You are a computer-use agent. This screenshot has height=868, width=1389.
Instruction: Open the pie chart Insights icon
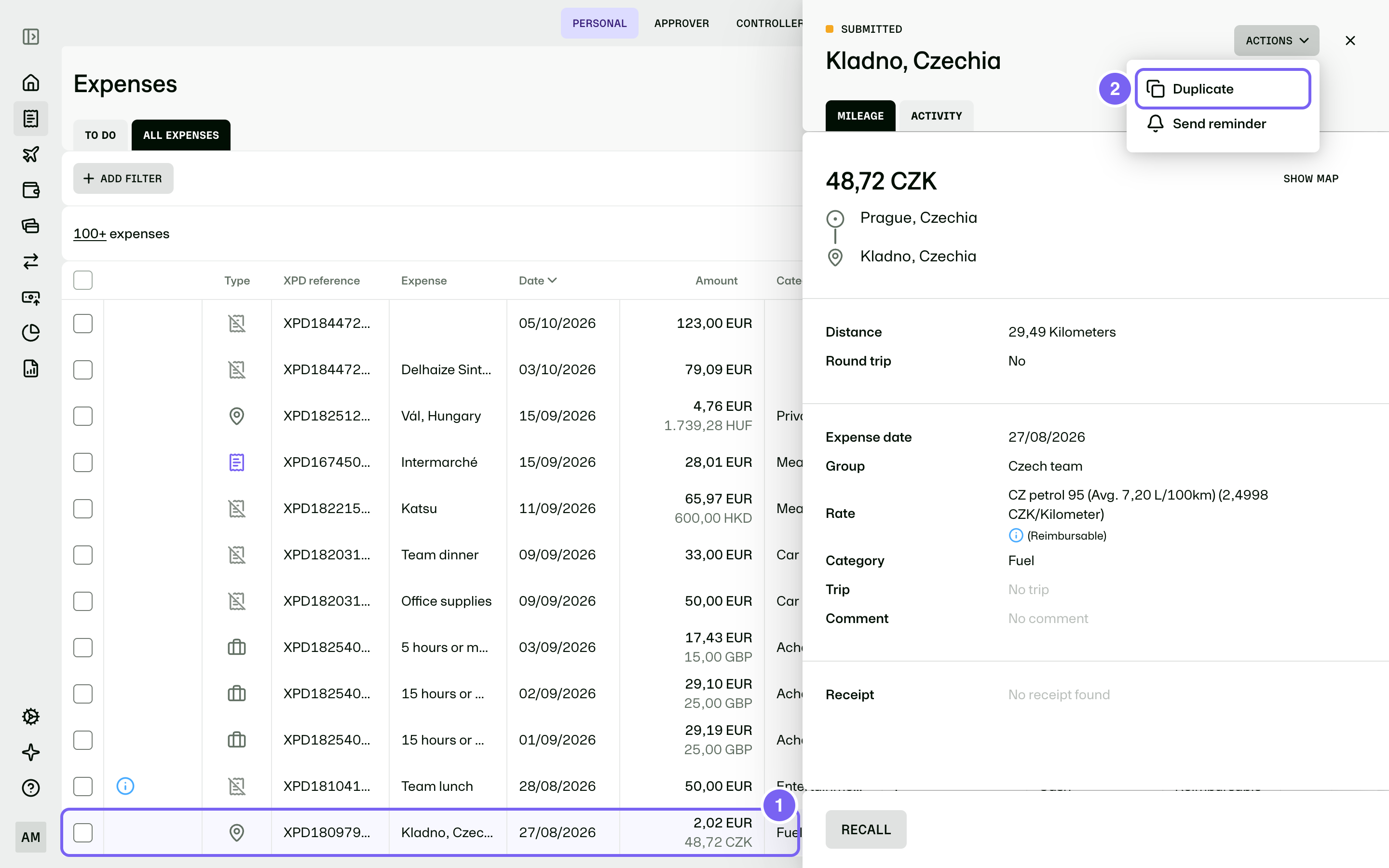point(31,332)
